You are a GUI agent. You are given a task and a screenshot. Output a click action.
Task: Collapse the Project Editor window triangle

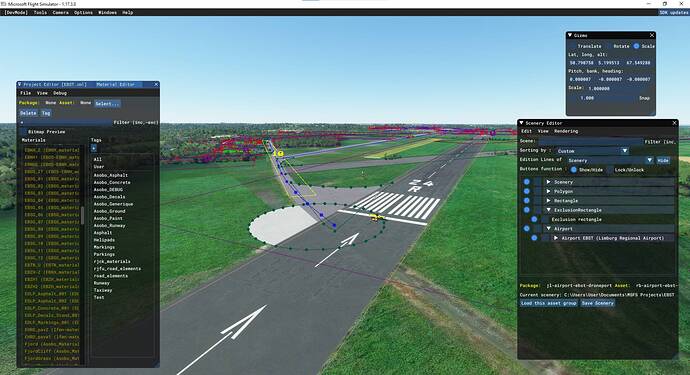(x=19, y=84)
